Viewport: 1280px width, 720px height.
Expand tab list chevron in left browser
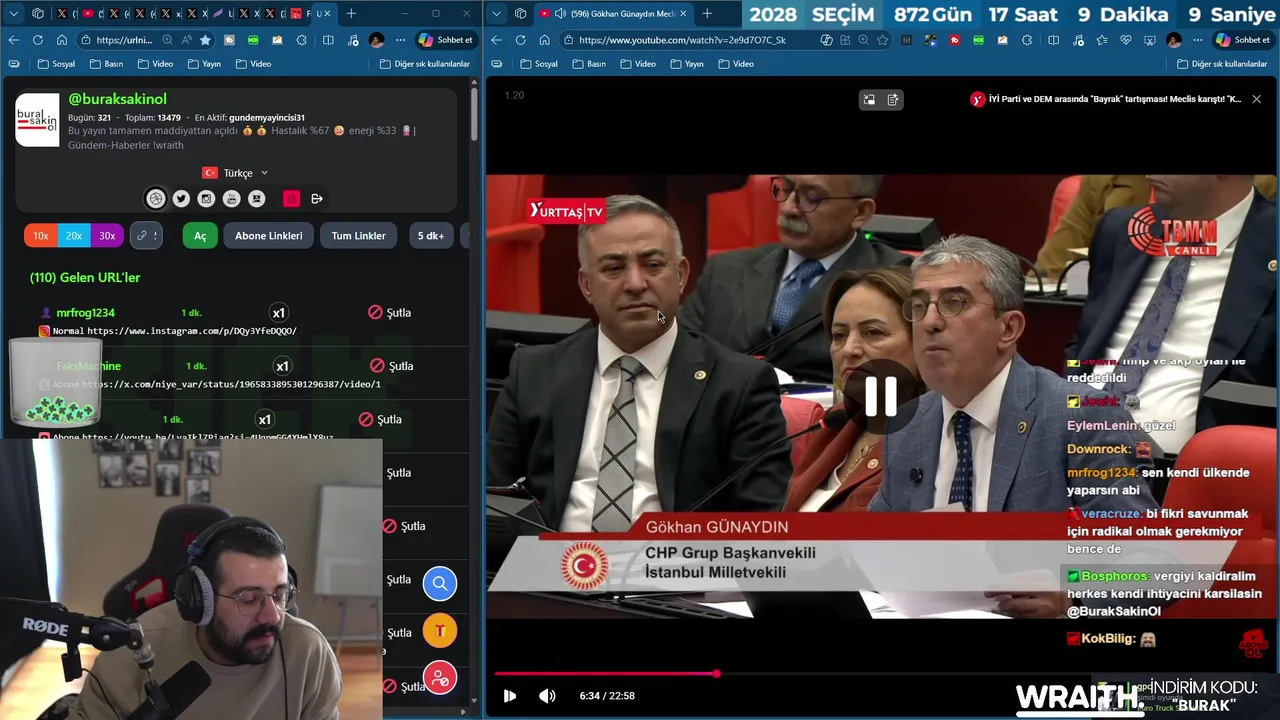13,14
